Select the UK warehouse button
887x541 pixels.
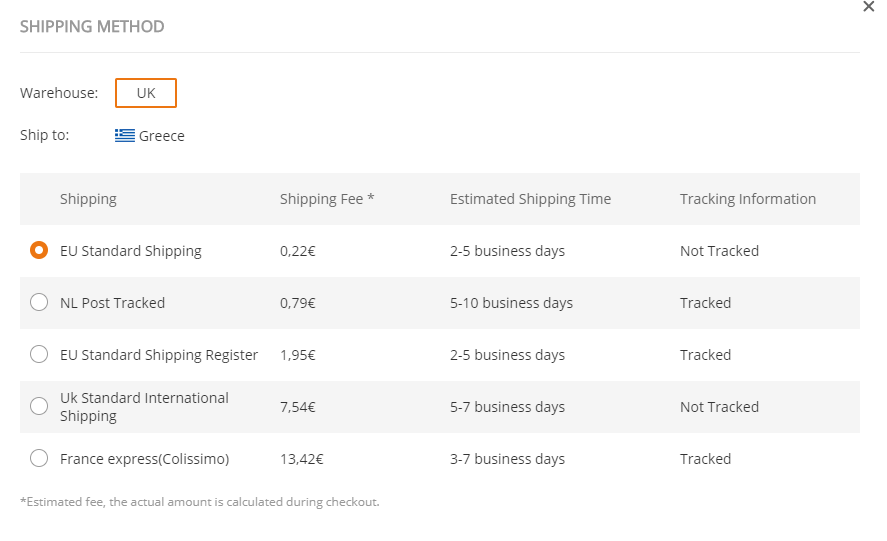click(146, 93)
